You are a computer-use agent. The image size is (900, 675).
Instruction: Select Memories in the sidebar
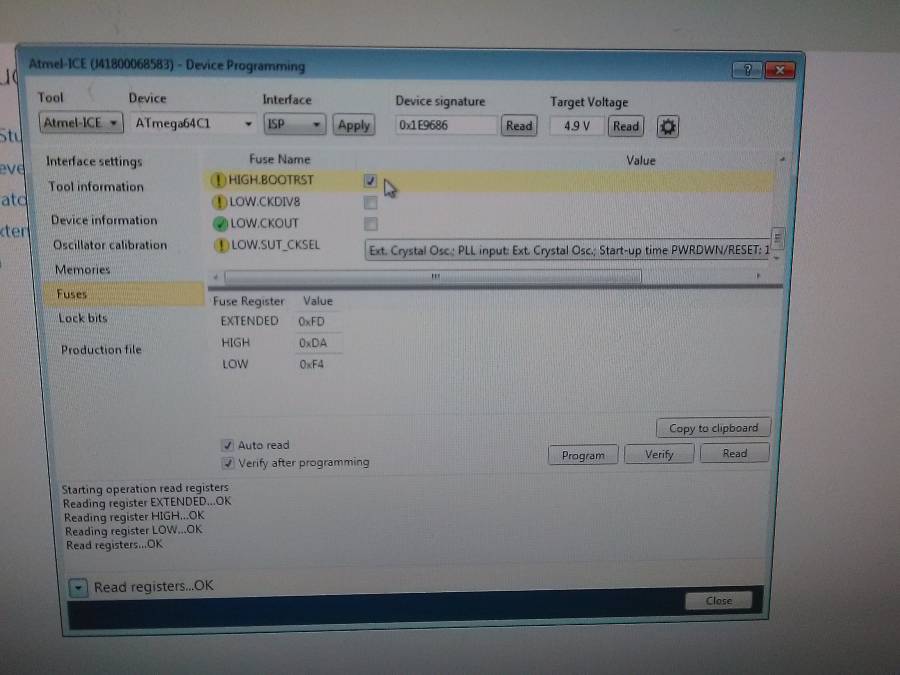(x=83, y=269)
